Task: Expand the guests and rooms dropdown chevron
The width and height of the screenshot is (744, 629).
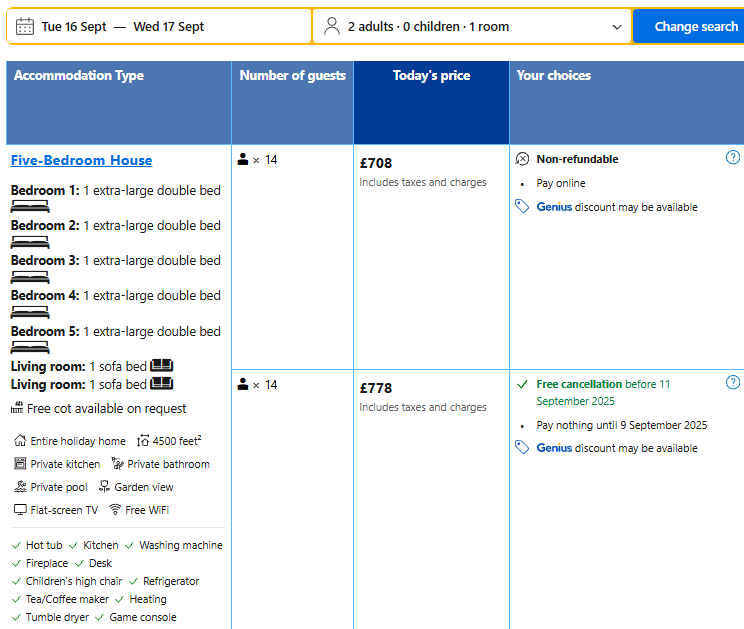Action: [x=616, y=27]
